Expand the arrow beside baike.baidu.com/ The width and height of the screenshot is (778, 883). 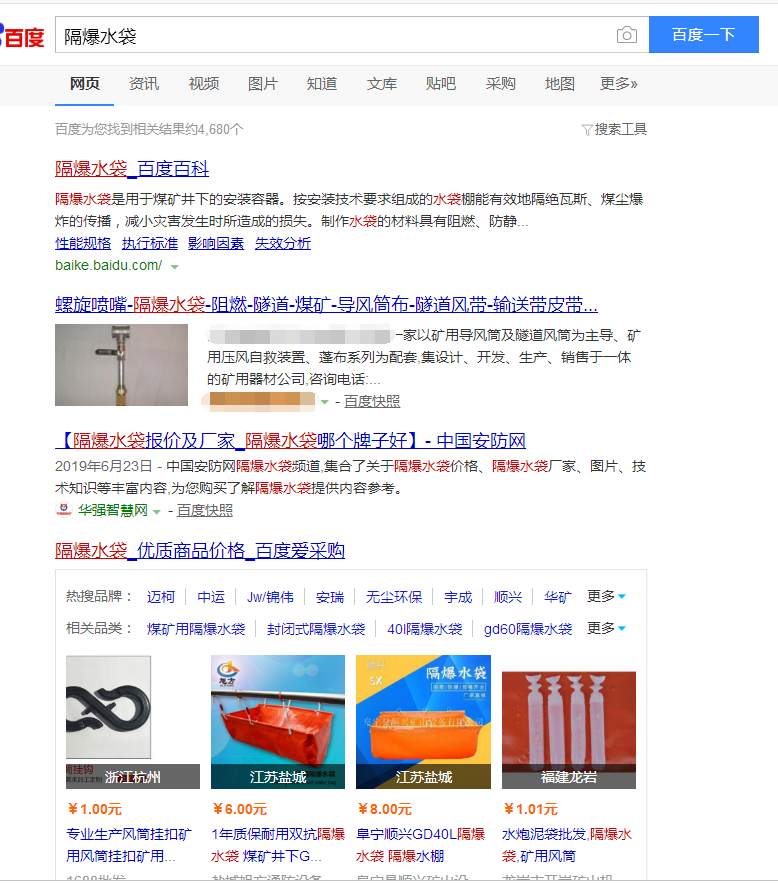point(175,267)
